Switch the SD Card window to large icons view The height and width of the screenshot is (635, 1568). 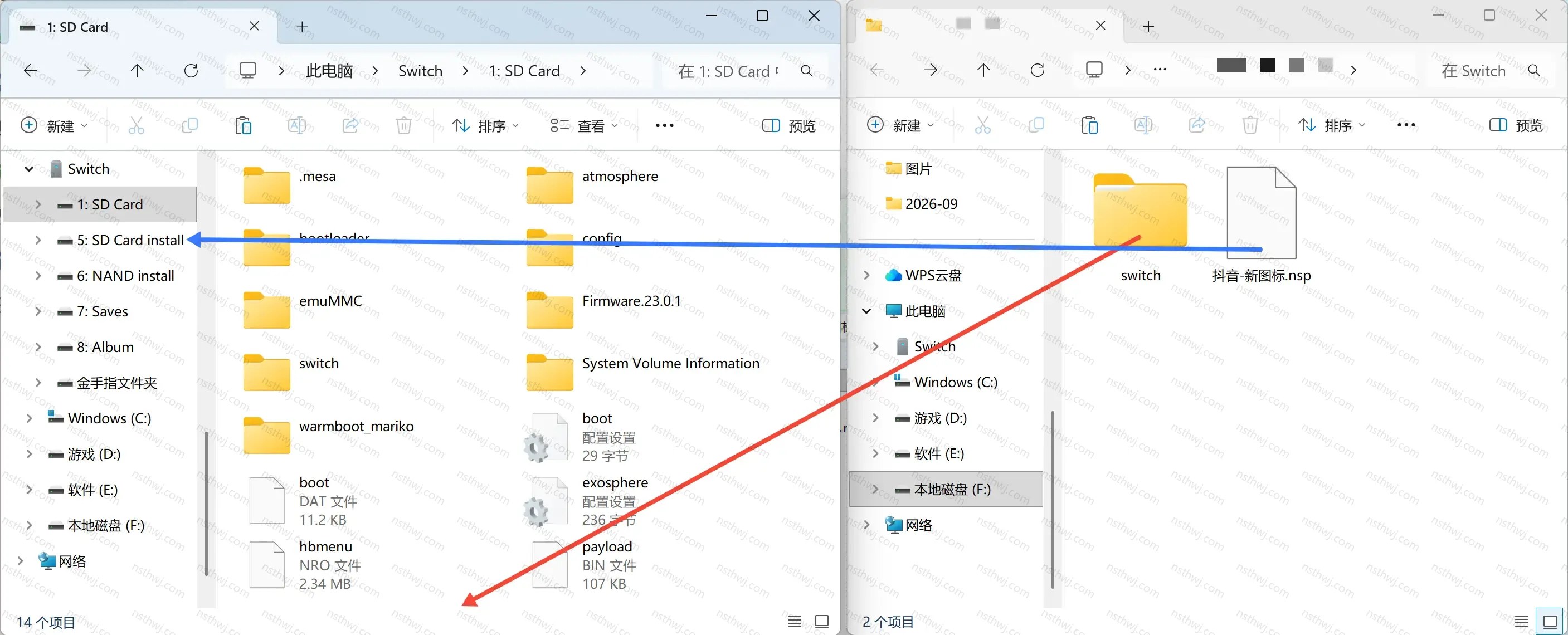tap(822, 621)
